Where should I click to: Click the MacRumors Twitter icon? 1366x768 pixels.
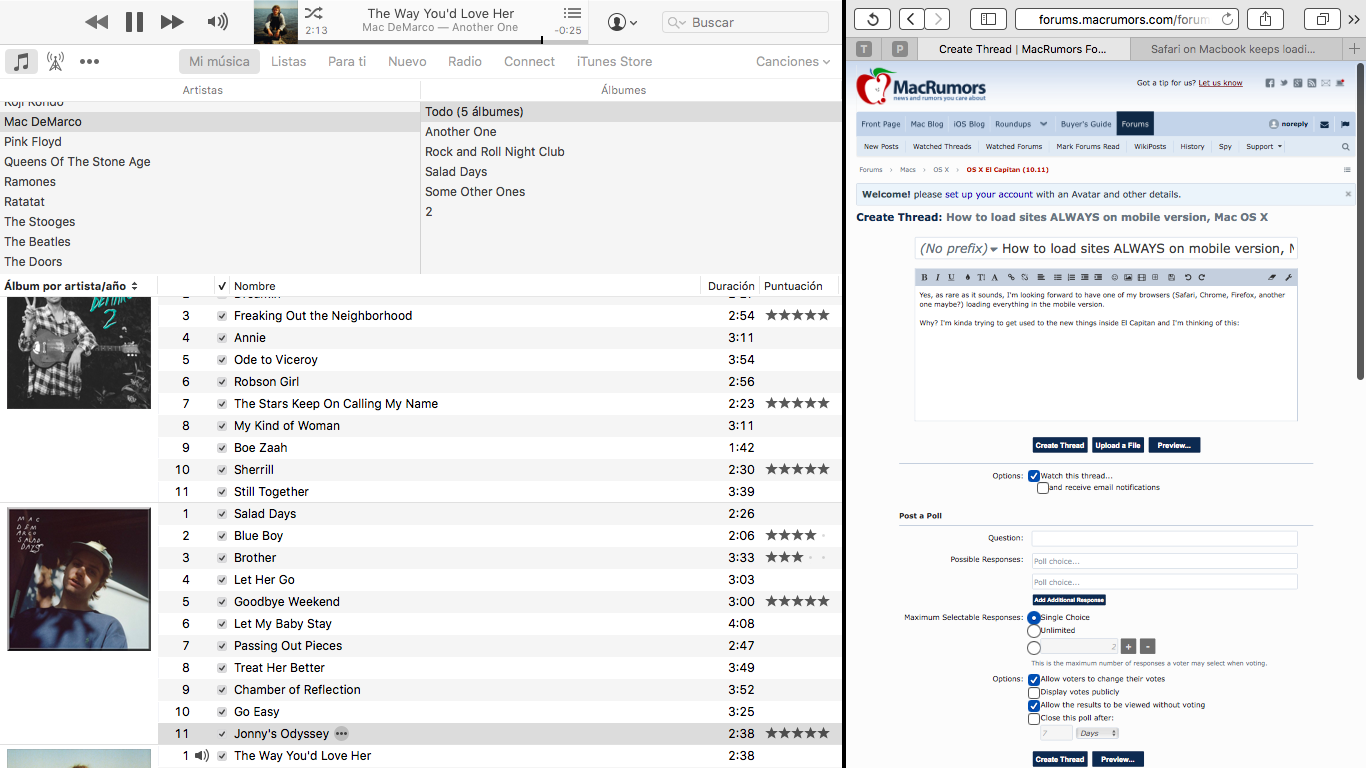[x=1284, y=83]
